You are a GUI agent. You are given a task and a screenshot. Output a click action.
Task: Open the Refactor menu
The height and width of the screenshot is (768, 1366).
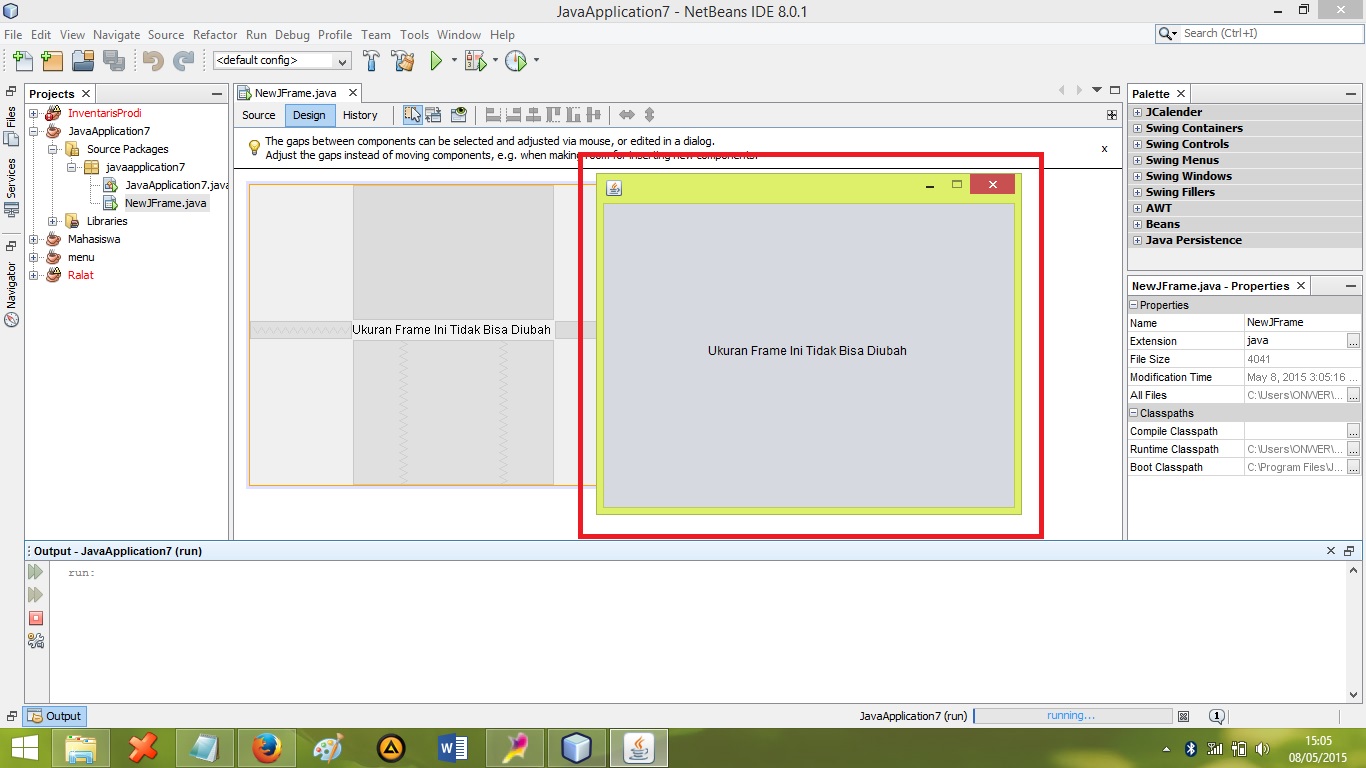click(214, 34)
